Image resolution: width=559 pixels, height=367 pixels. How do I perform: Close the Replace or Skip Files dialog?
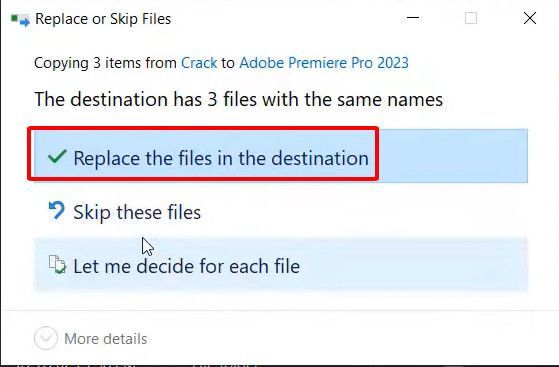pos(530,18)
